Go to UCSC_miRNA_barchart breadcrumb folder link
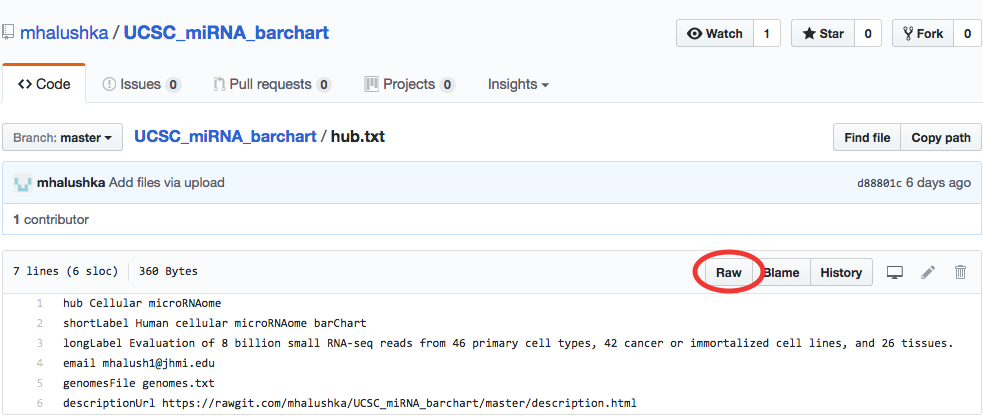Screen dimensions: 983x416 [x=225, y=137]
